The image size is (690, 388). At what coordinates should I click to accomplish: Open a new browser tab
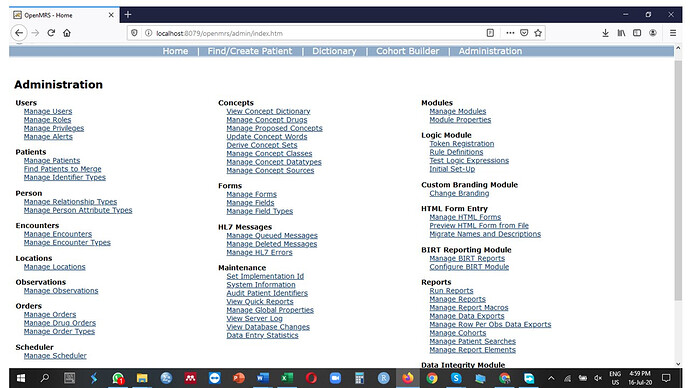tap(128, 15)
